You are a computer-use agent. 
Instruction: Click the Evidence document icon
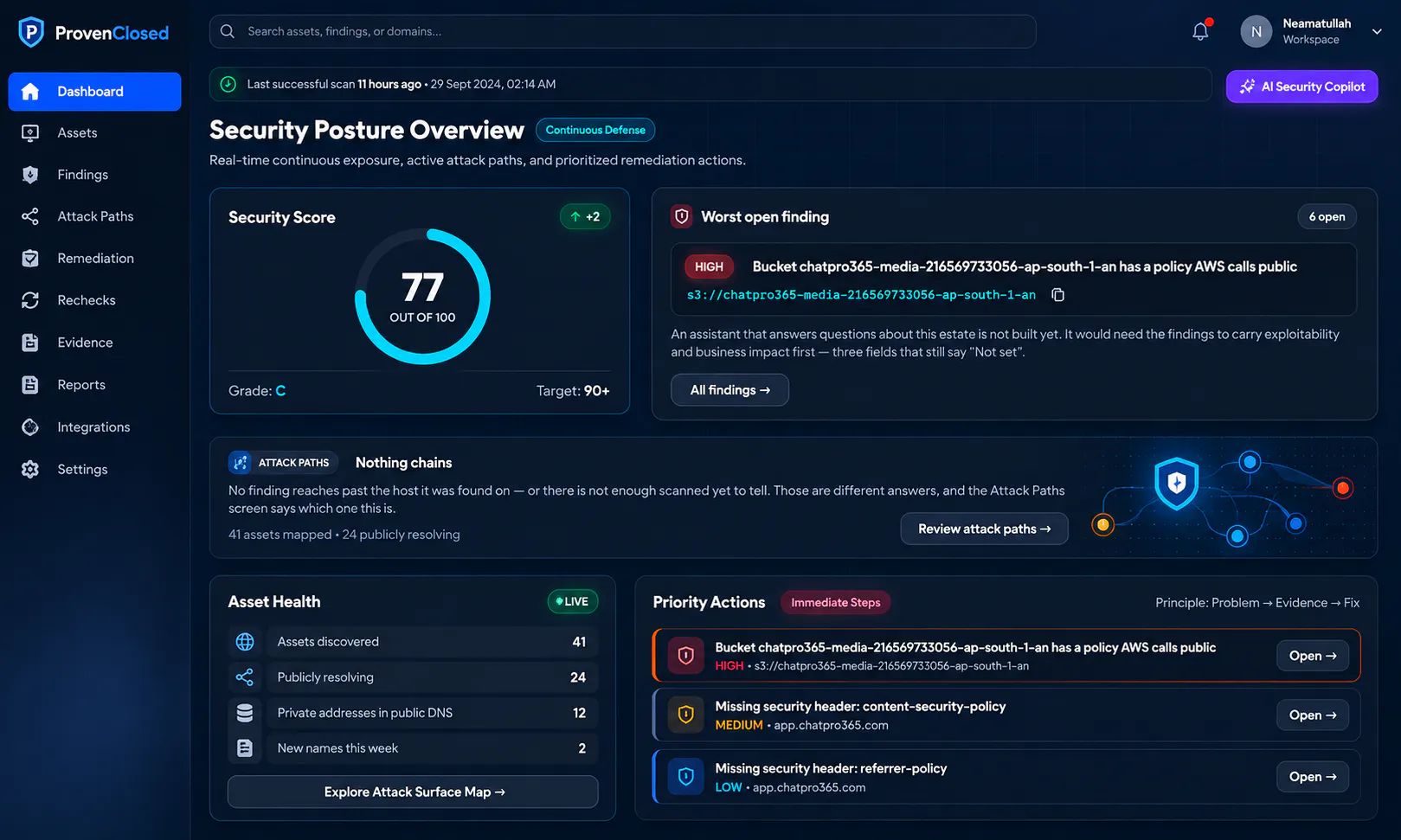coord(30,343)
